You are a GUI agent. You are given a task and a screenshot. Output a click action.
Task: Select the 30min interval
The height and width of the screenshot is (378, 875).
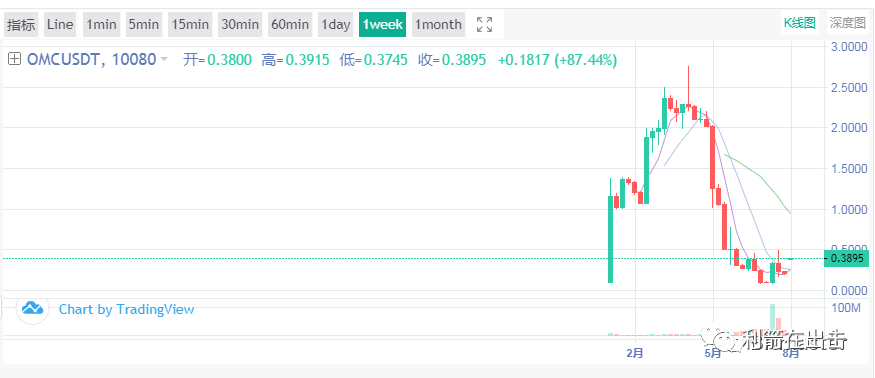240,25
